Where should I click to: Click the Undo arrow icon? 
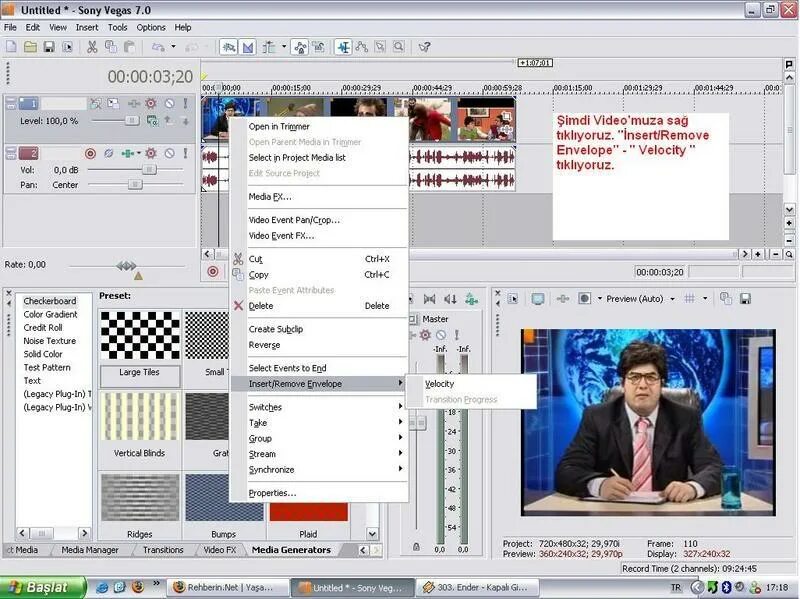point(158,47)
